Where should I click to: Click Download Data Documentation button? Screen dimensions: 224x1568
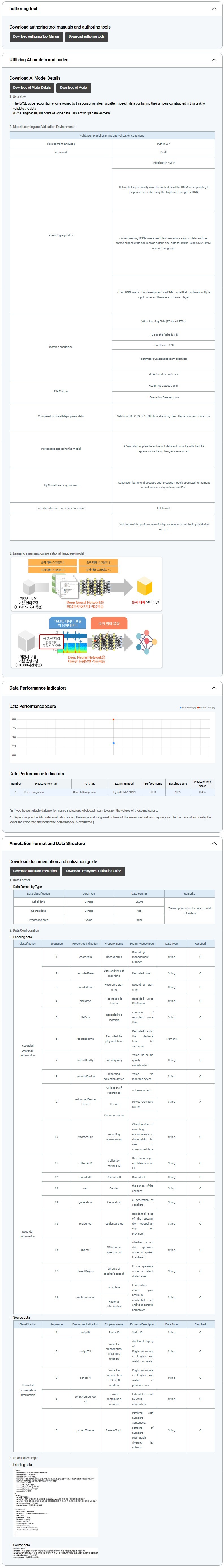(x=35, y=871)
